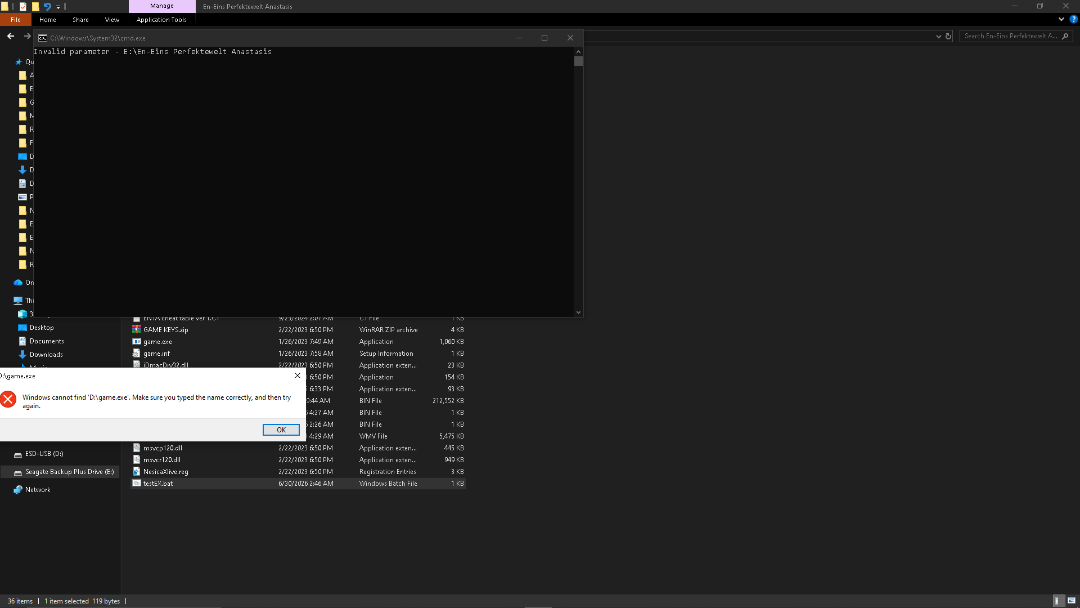
Task: Open Network in navigation pane
Action: pyautogui.click(x=37, y=490)
